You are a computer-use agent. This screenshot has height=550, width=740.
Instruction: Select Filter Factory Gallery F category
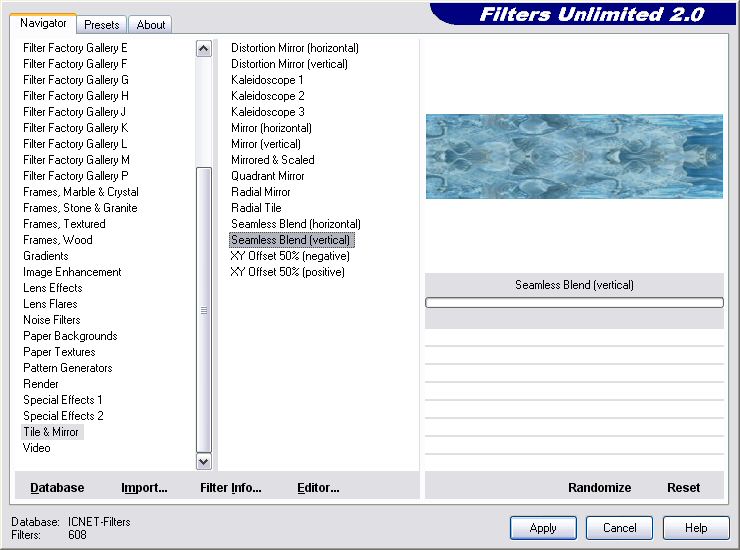[75, 64]
